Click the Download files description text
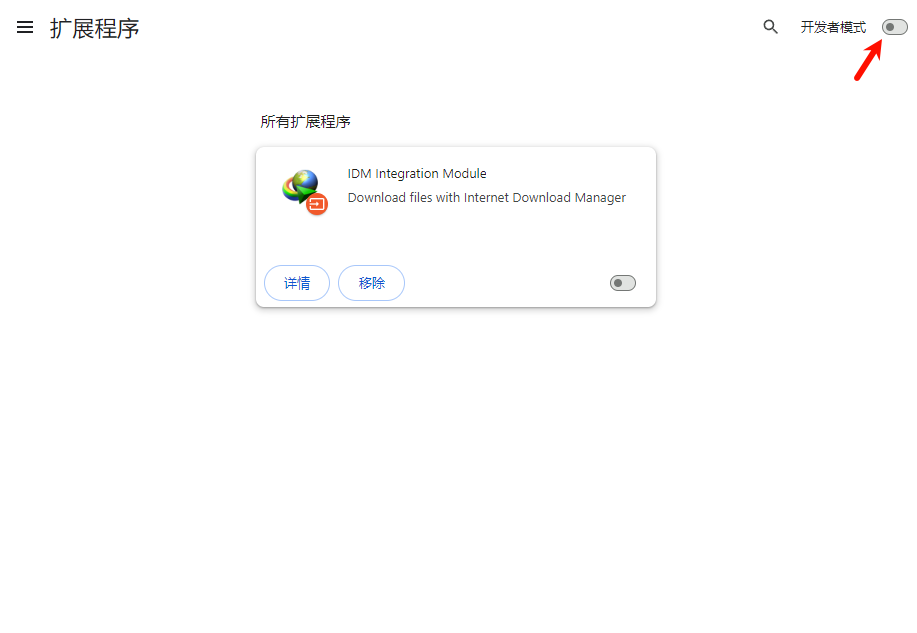 tap(404, 198)
